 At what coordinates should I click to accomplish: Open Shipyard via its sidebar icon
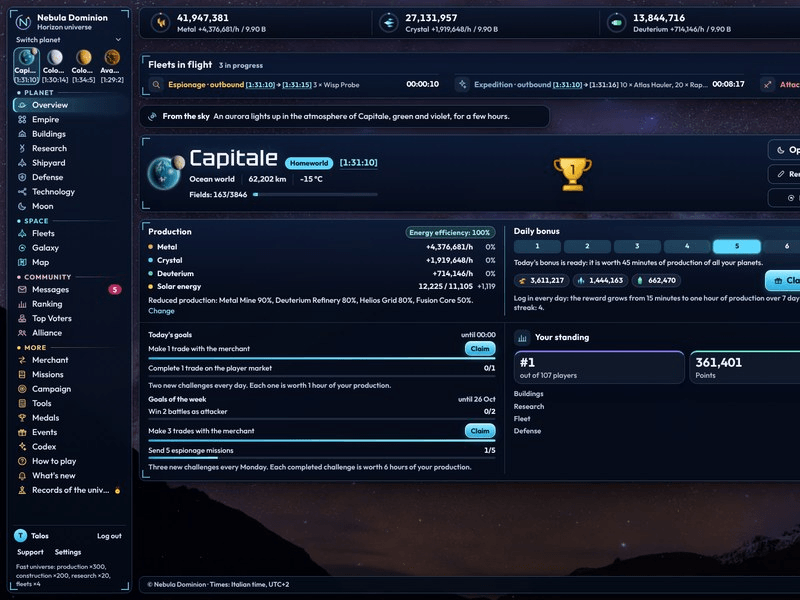(x=22, y=163)
